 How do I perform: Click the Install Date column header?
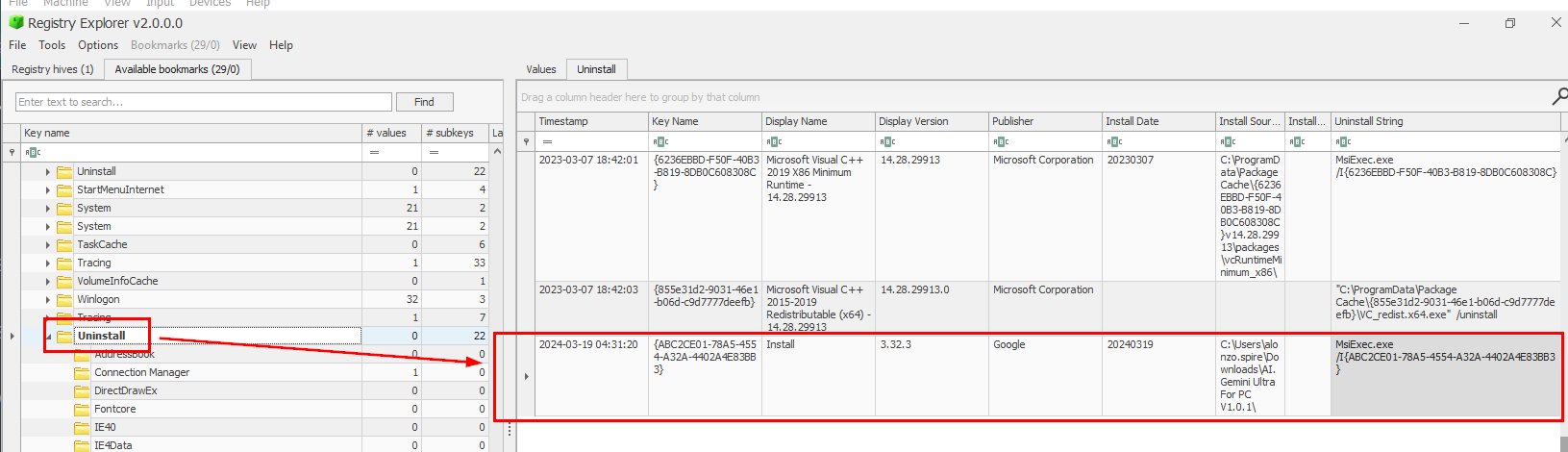click(x=1132, y=121)
